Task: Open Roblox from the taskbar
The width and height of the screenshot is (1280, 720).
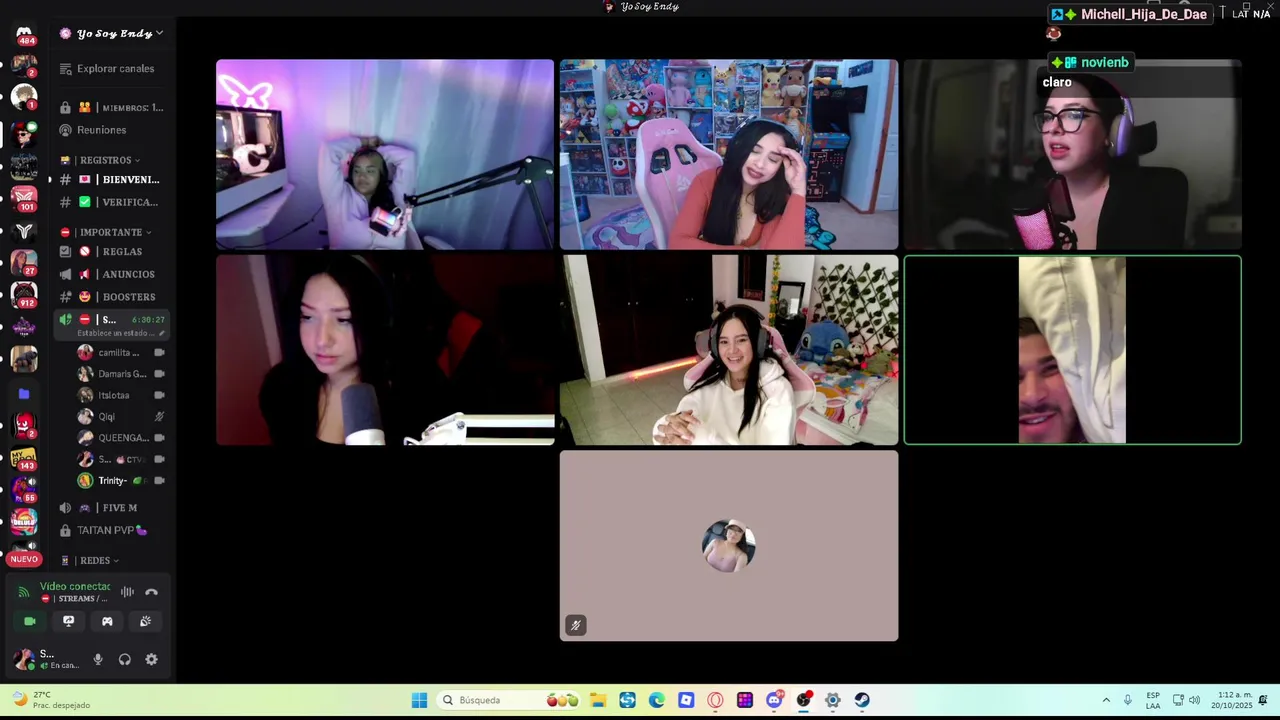Action: [686, 700]
